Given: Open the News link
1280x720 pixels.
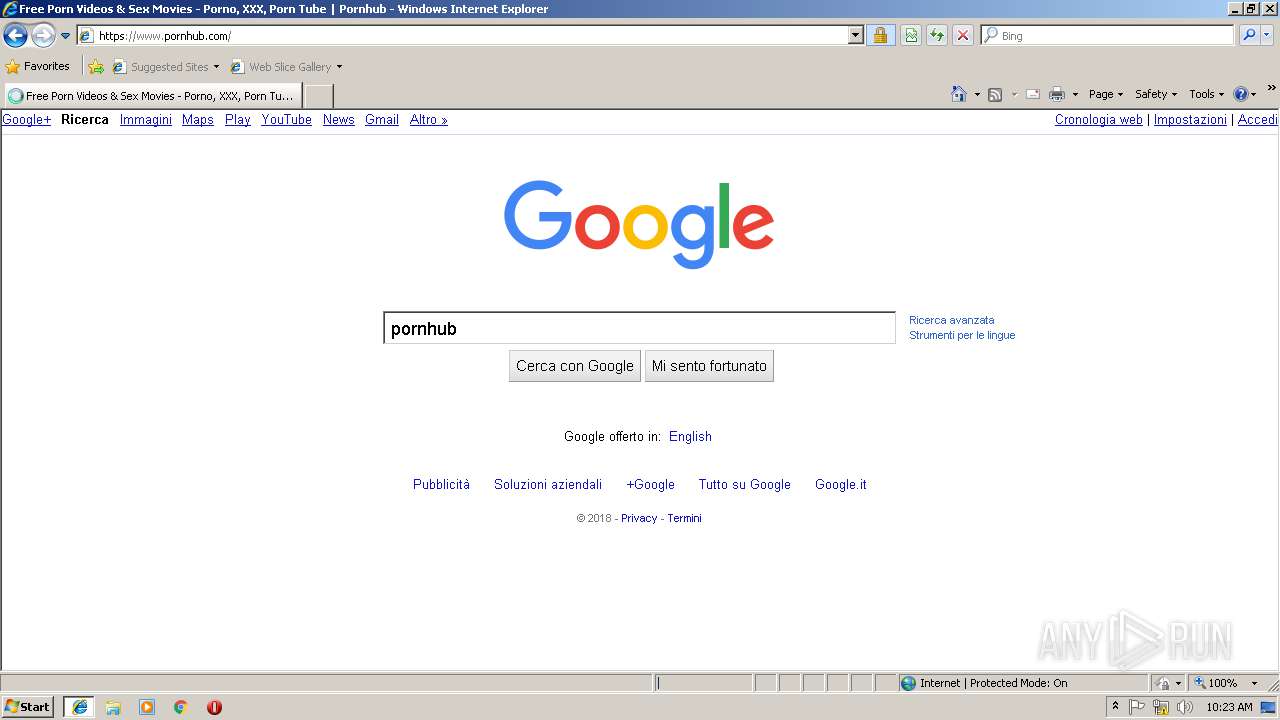Looking at the screenshot, I should pos(339,120).
